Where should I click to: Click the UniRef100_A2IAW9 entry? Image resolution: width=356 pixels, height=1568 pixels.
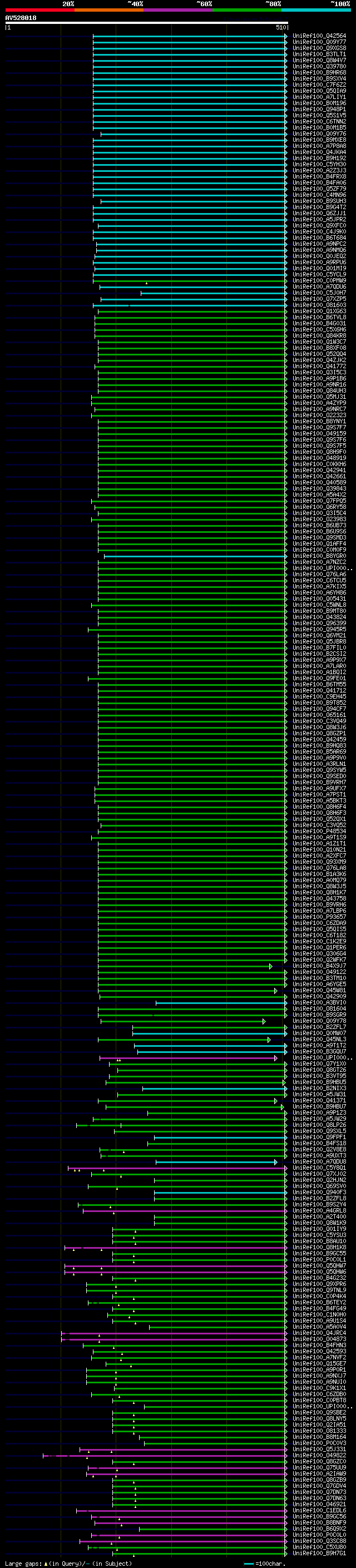[x=319, y=1473]
